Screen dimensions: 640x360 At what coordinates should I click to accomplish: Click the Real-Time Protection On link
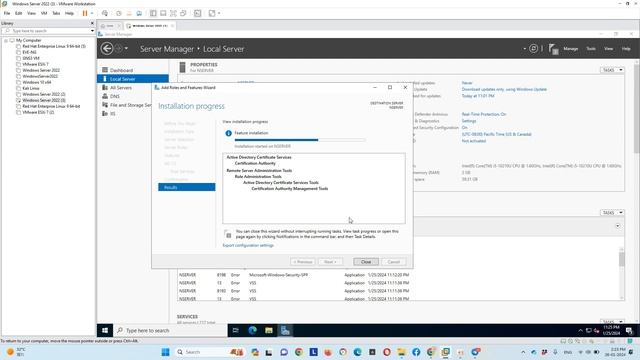[484, 114]
